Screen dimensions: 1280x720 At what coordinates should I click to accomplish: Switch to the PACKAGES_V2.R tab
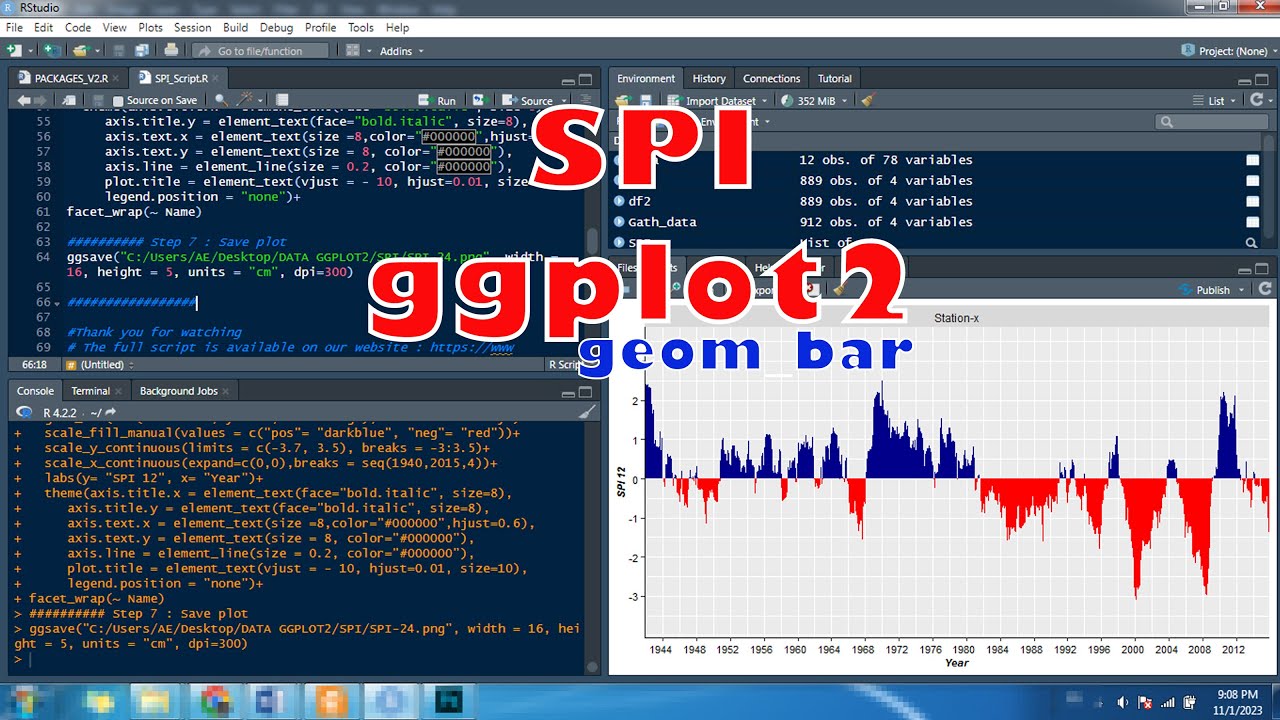[70, 78]
